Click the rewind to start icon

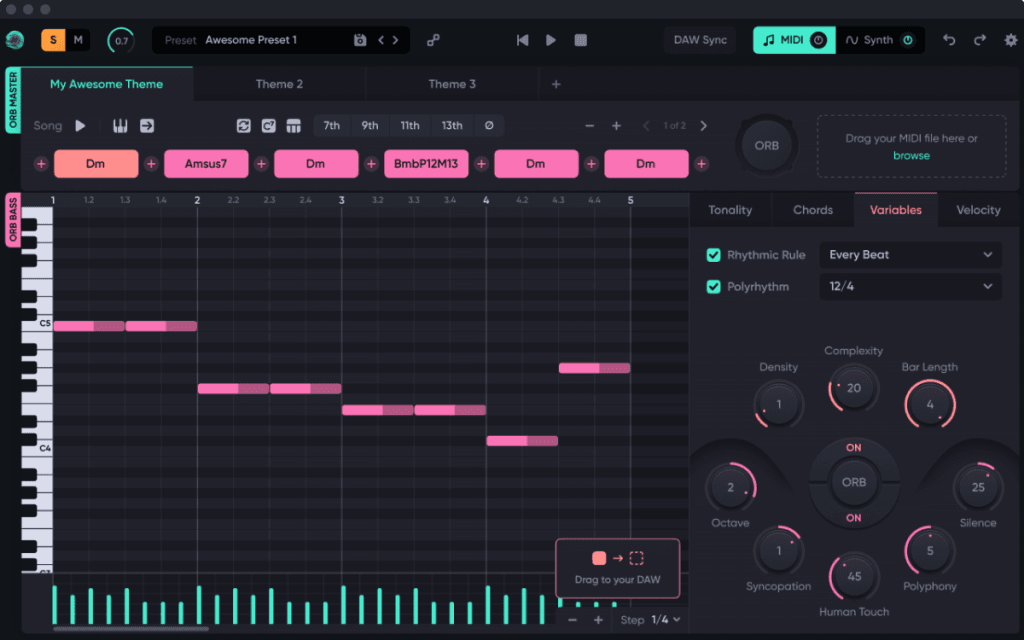pos(522,40)
